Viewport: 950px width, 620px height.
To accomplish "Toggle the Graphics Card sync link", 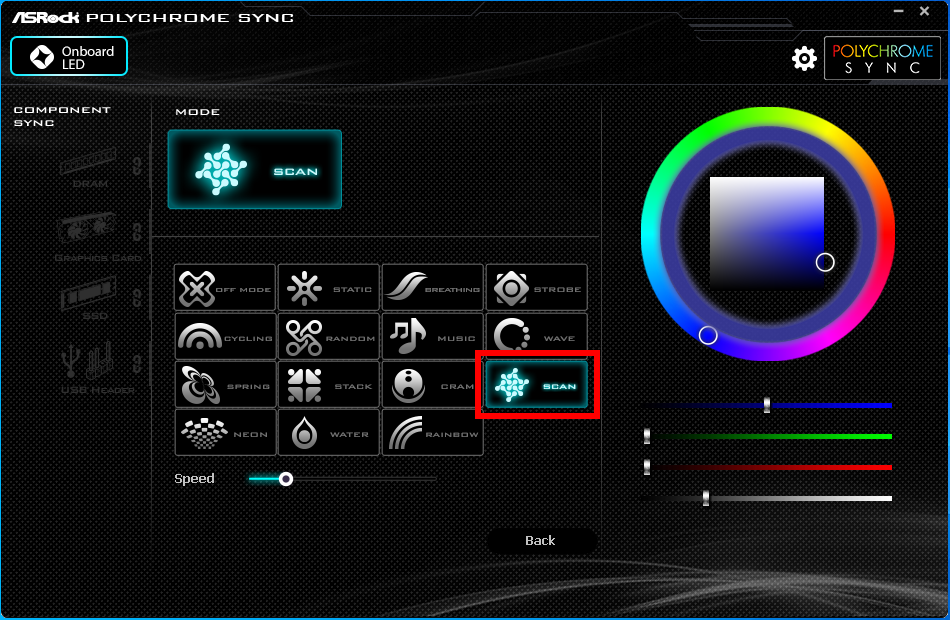I will pyautogui.click(x=138, y=232).
